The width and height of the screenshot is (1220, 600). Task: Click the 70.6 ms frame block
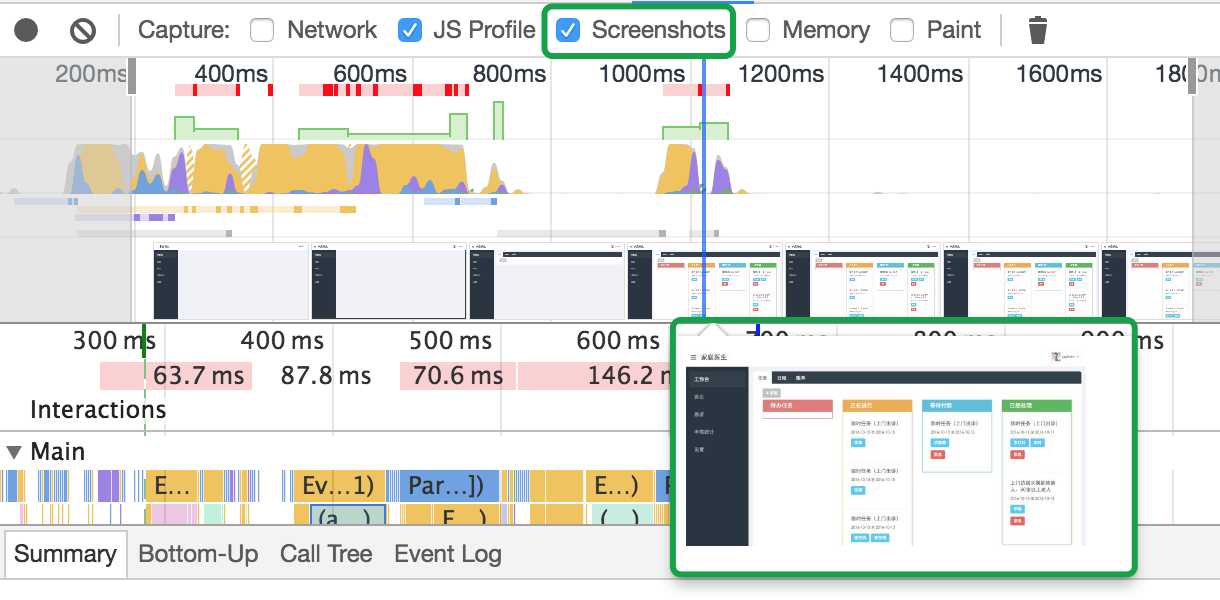[x=457, y=376]
